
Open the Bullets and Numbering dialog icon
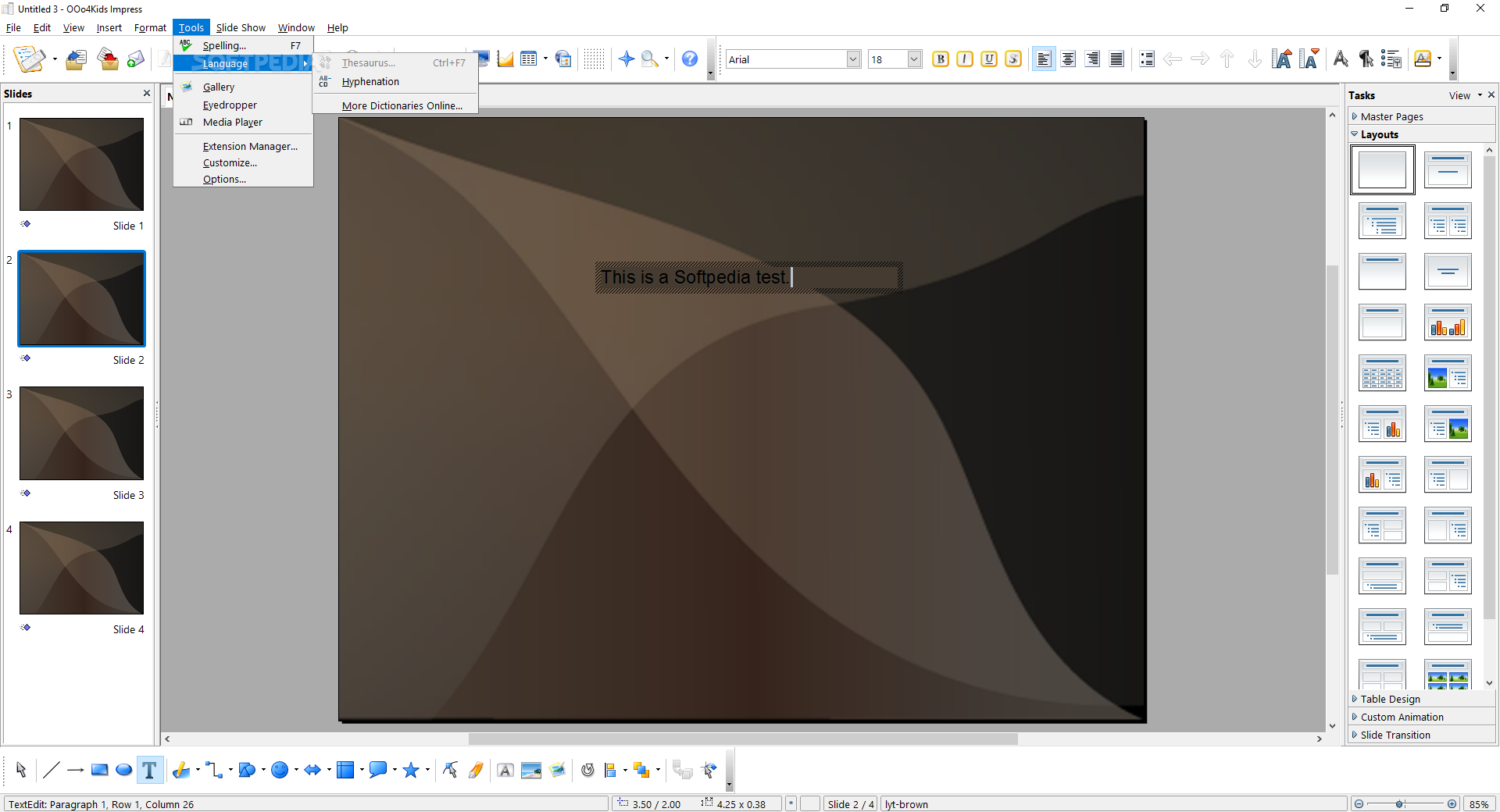click(x=1391, y=59)
